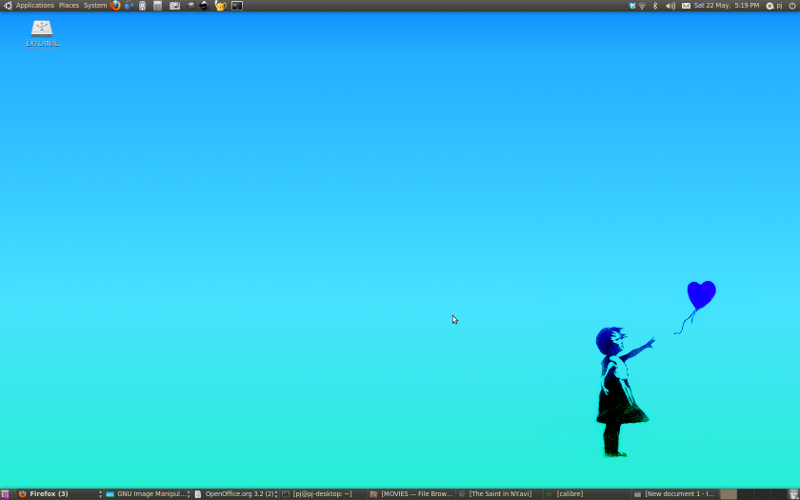Open the terminal launcher in top panel
This screenshot has width=800, height=500.
[x=237, y=6]
